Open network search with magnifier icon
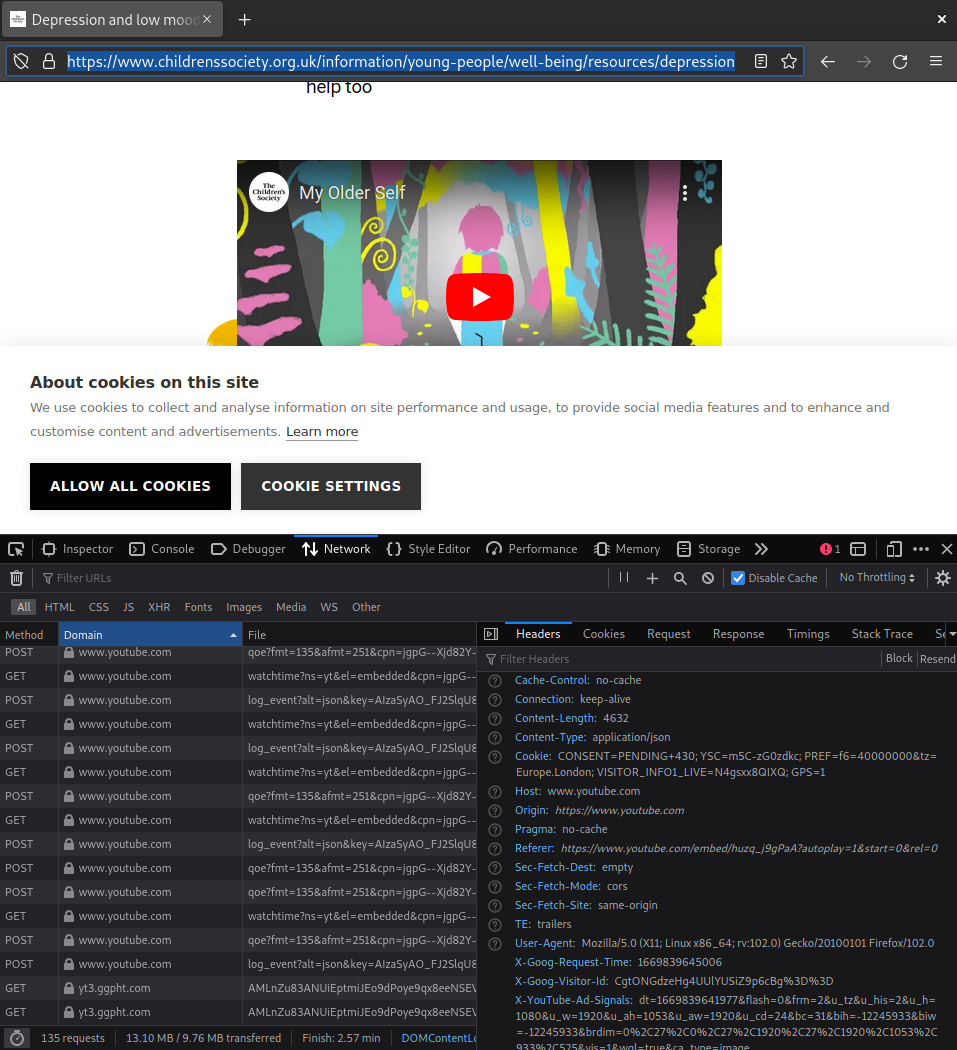The image size is (957, 1050). pyautogui.click(x=680, y=578)
